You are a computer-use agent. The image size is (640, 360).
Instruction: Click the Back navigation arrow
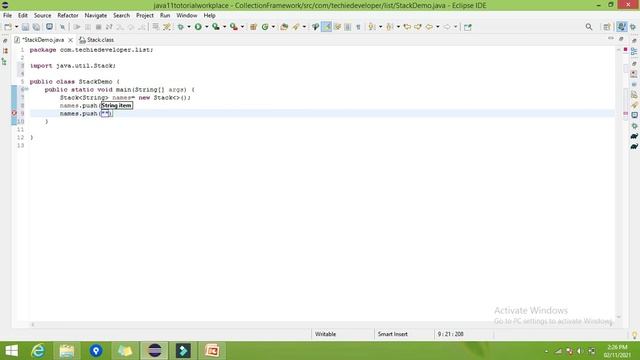429,27
